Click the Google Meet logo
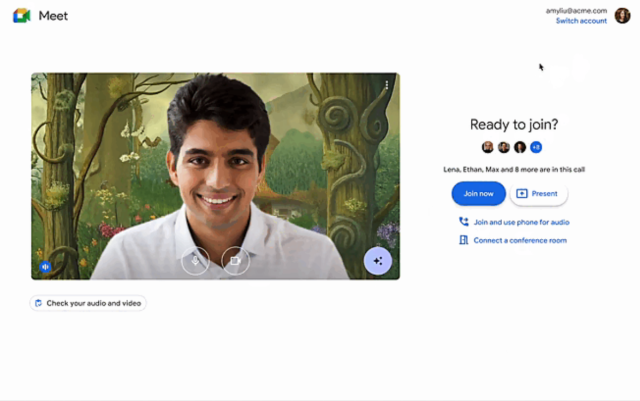The image size is (640, 401). click(21, 15)
